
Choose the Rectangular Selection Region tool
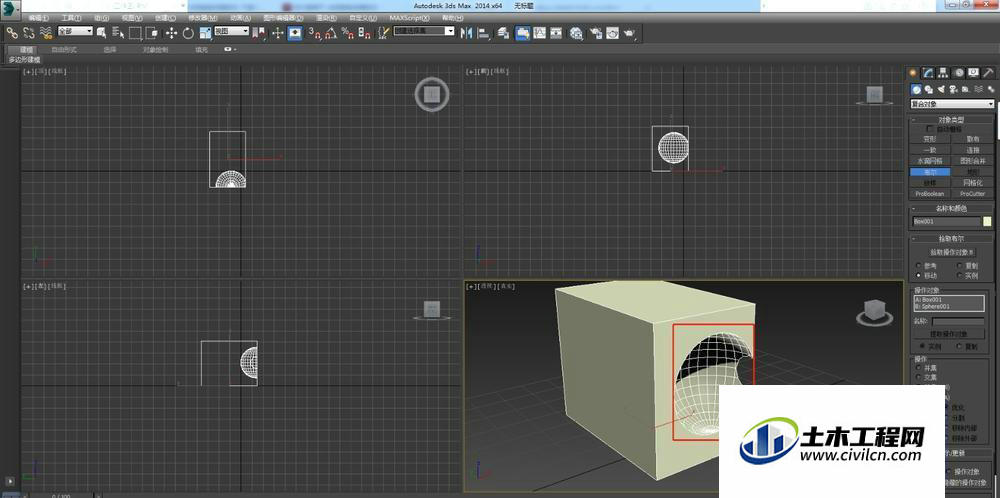(135, 33)
